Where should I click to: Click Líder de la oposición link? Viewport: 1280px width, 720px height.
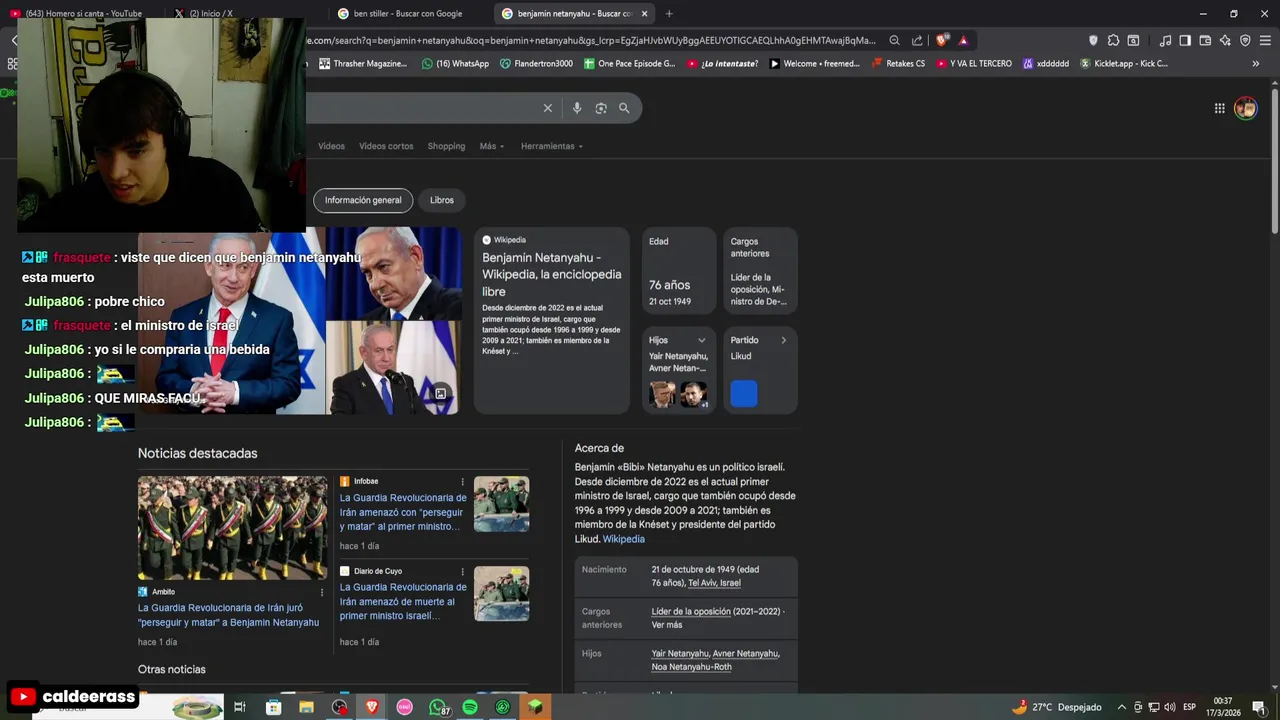coord(691,611)
